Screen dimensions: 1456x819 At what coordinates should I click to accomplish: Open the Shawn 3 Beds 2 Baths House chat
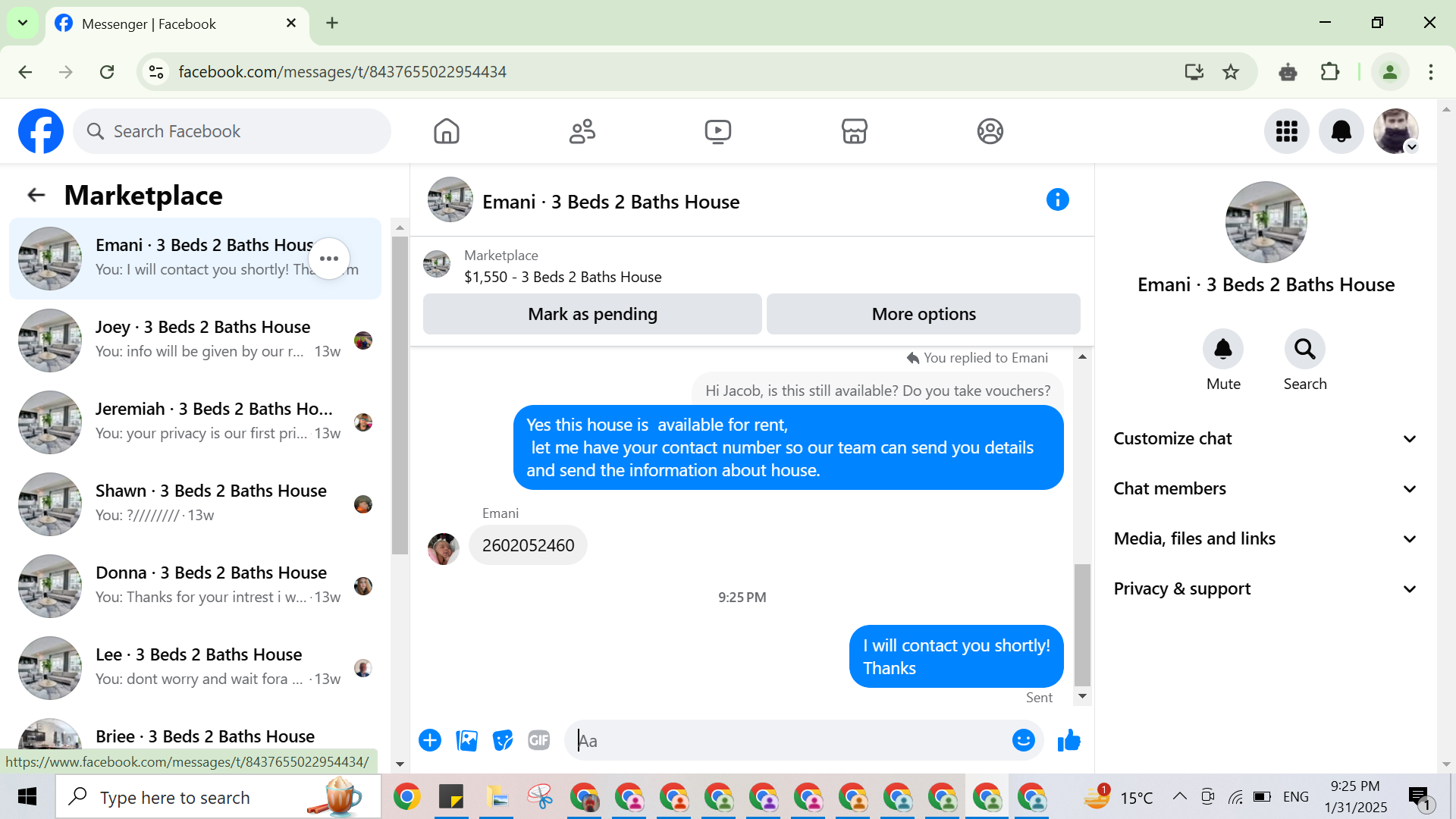pyautogui.click(x=195, y=504)
